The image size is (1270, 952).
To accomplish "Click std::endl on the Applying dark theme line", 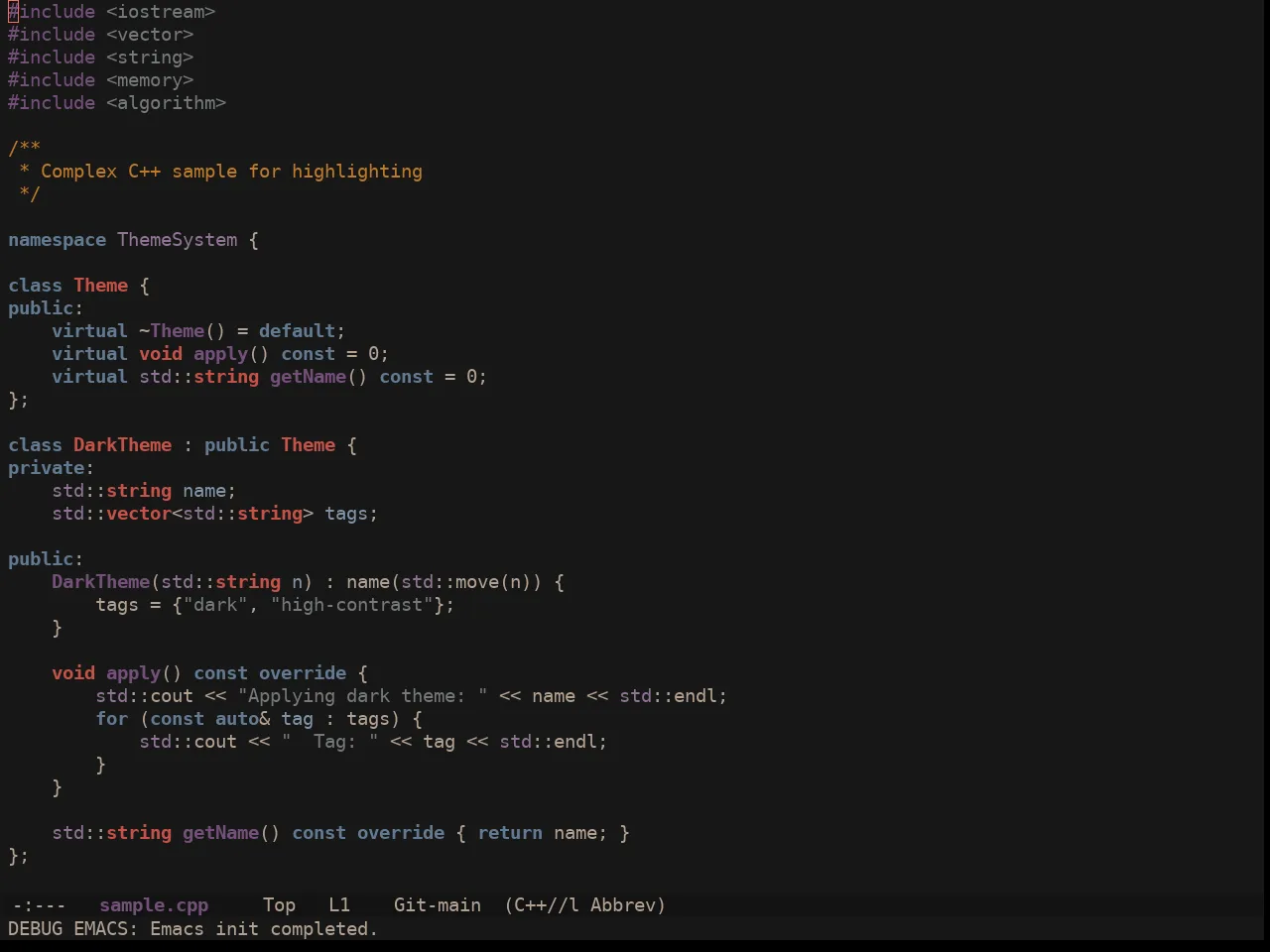I will pyautogui.click(x=669, y=696).
